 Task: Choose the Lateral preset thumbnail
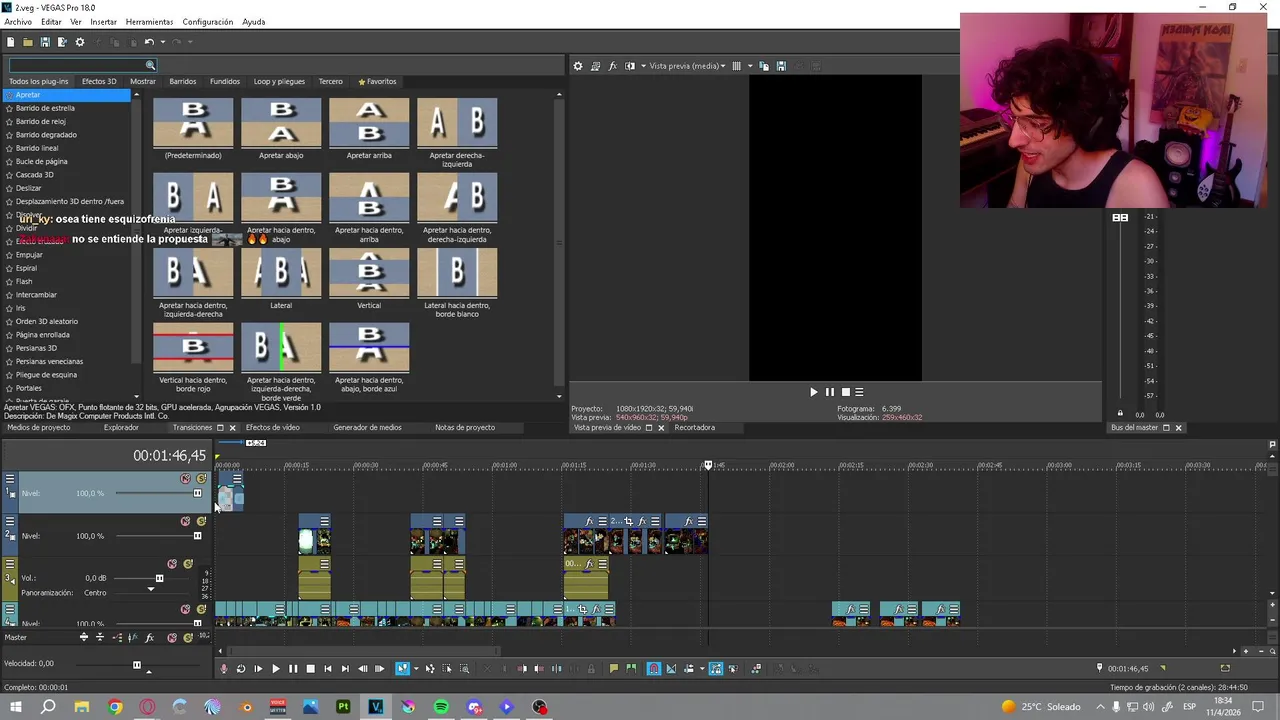coord(281,273)
